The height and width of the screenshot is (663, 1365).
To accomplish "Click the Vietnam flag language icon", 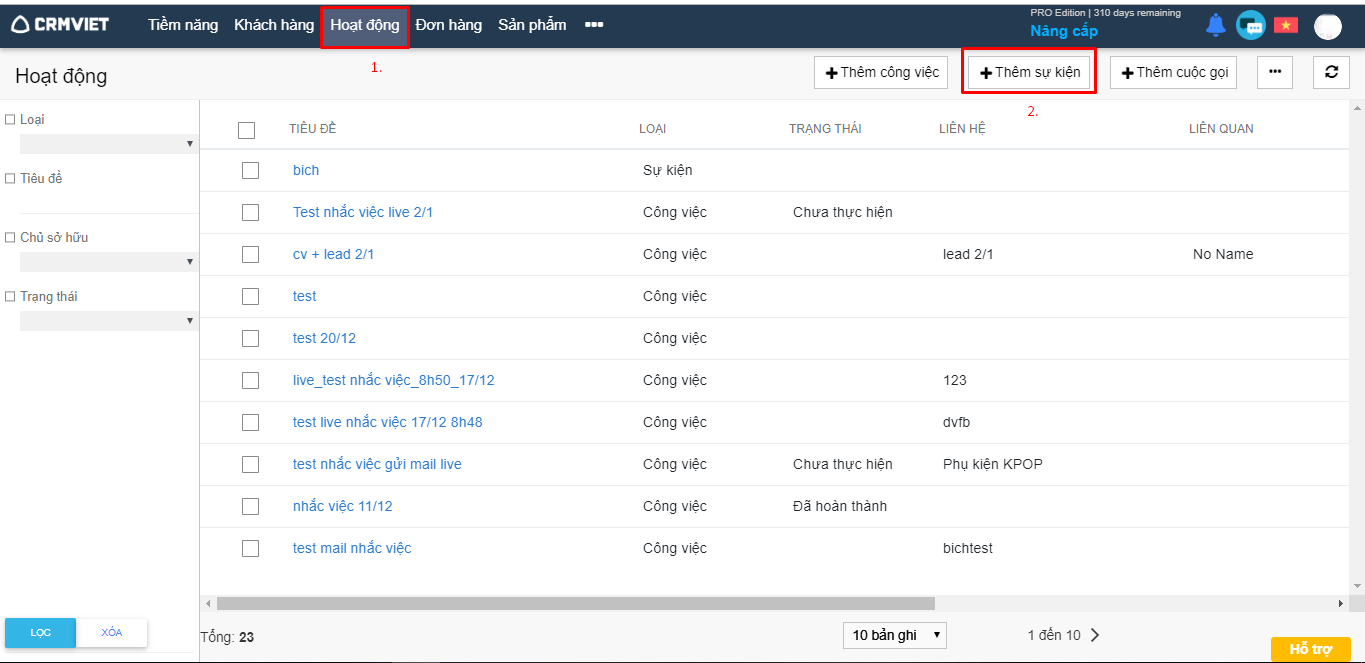I will pyautogui.click(x=1285, y=26).
